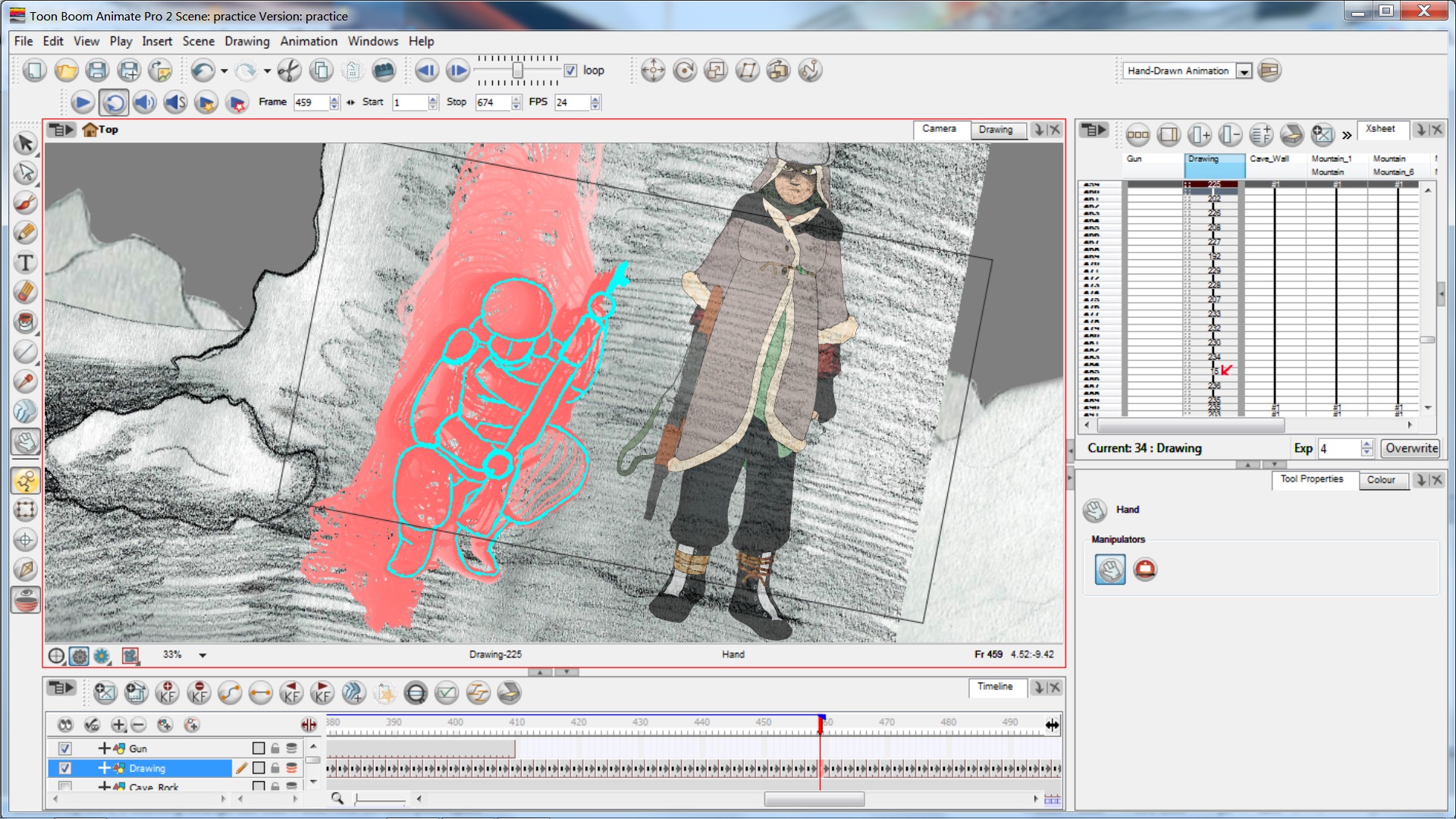The width and height of the screenshot is (1456, 819).
Task: Disable the Drawing layer checkbox
Action: [x=65, y=768]
